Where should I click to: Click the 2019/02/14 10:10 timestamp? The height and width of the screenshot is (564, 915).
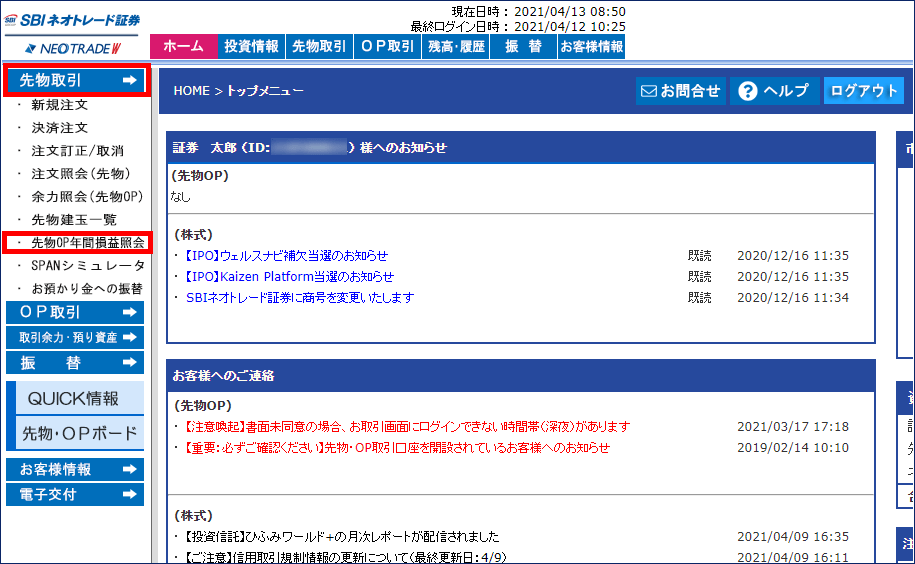792,447
